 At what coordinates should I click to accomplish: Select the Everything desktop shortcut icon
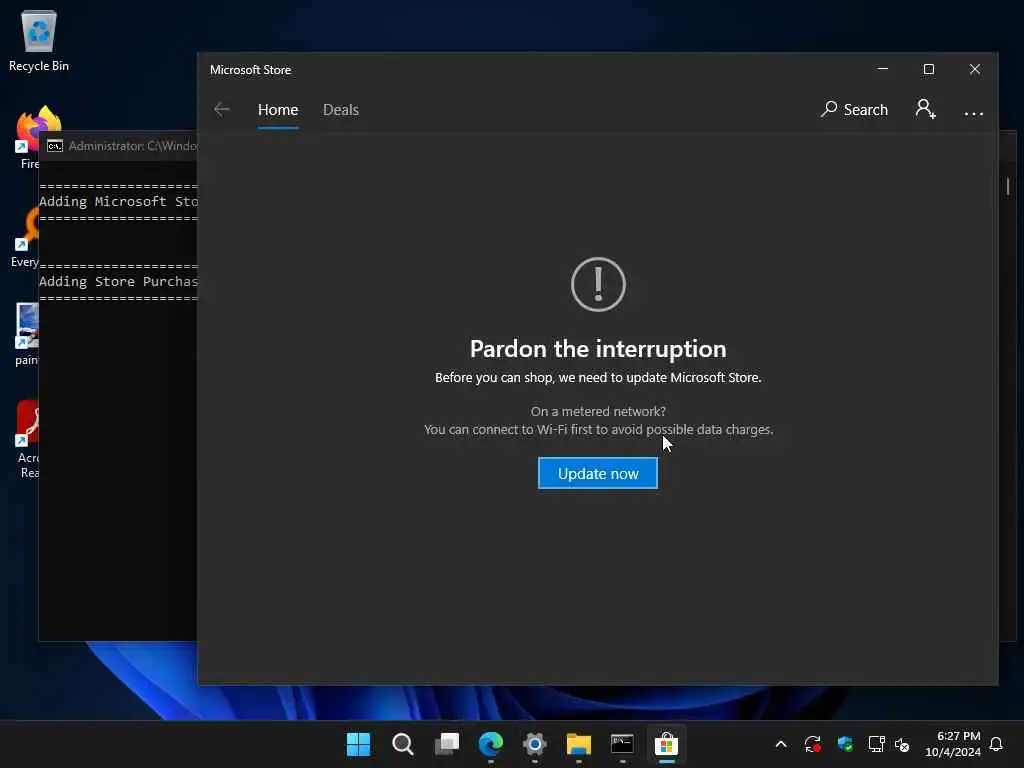(x=25, y=237)
